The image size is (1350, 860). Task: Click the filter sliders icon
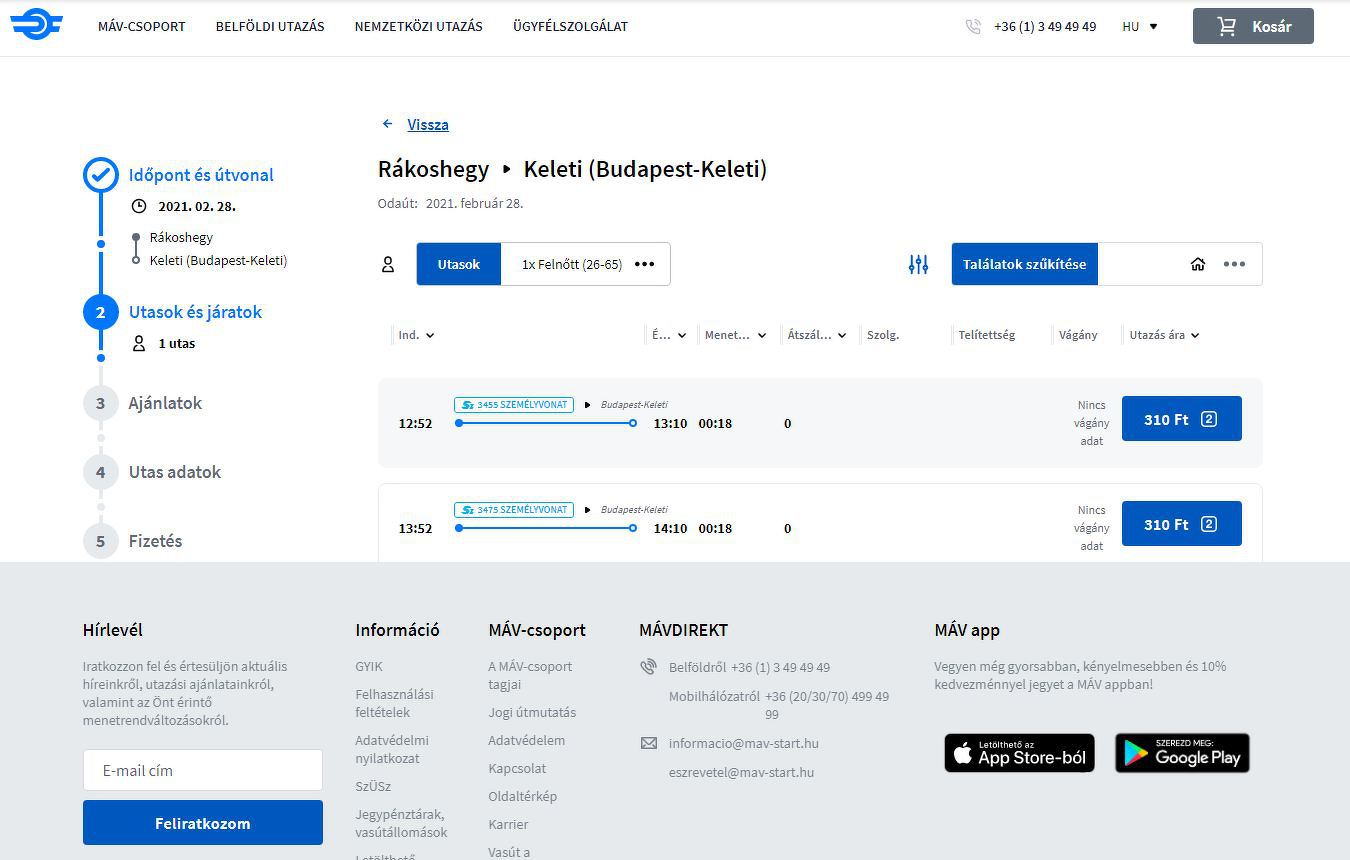[x=918, y=264]
